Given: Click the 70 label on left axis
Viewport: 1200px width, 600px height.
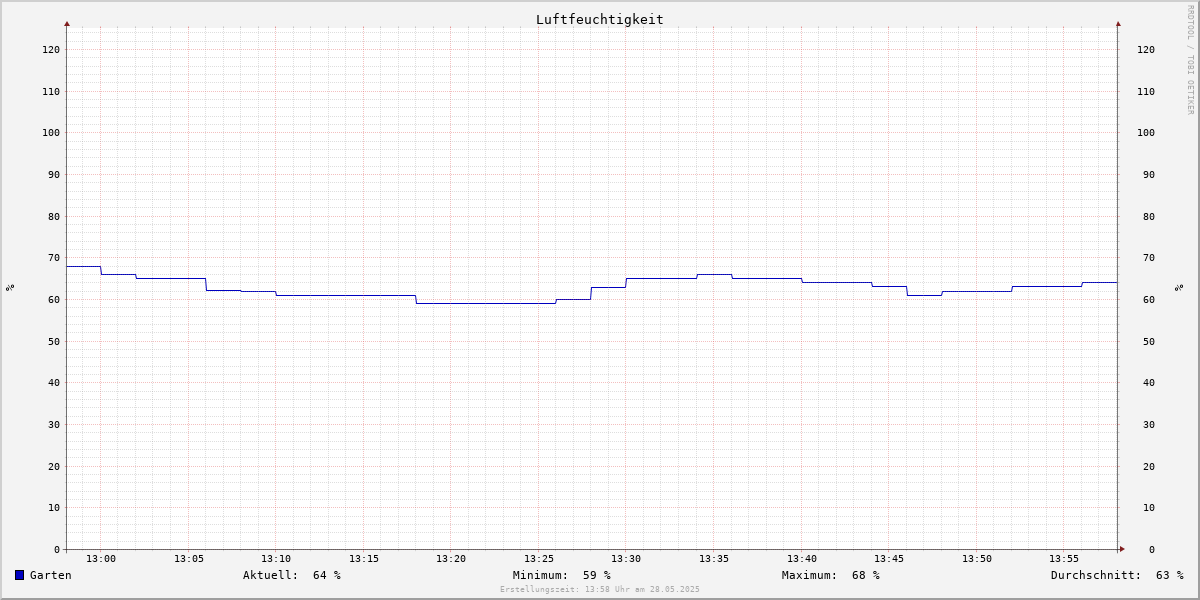Looking at the screenshot, I should click(54, 257).
